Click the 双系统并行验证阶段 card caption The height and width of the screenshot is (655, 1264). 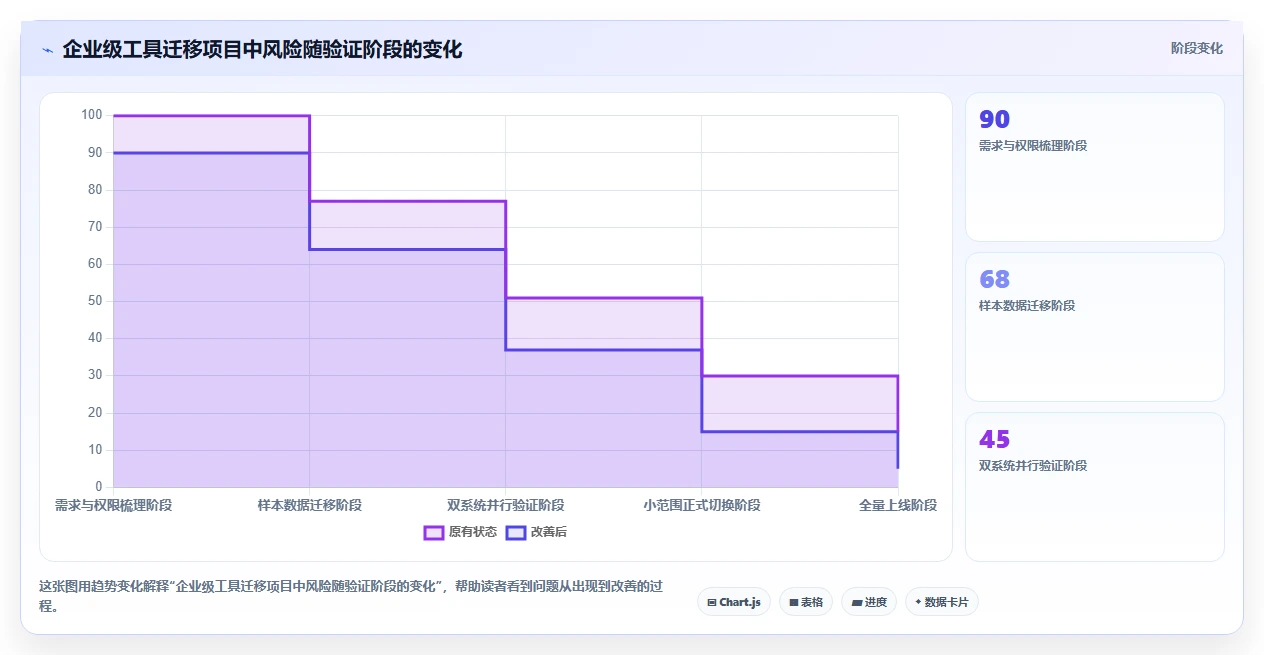pyautogui.click(x=1033, y=466)
